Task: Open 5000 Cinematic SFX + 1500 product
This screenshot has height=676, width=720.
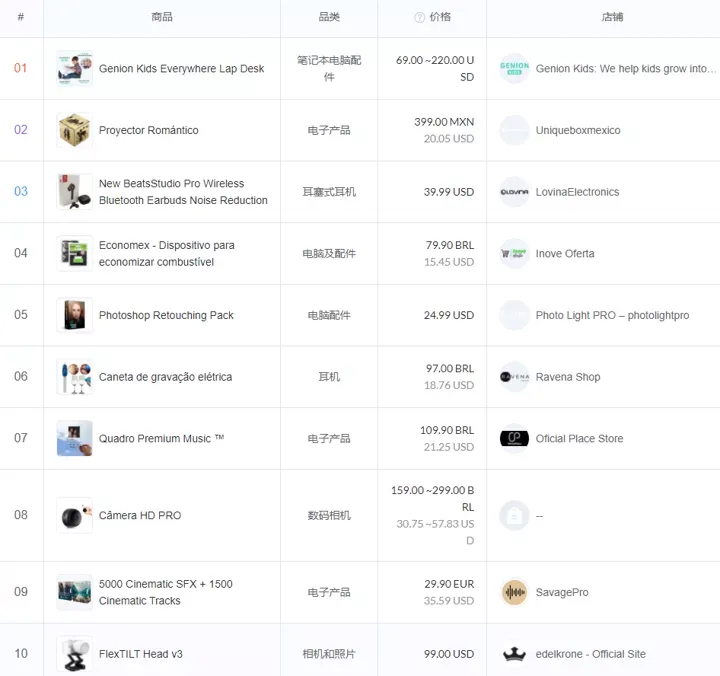Action: 166,592
